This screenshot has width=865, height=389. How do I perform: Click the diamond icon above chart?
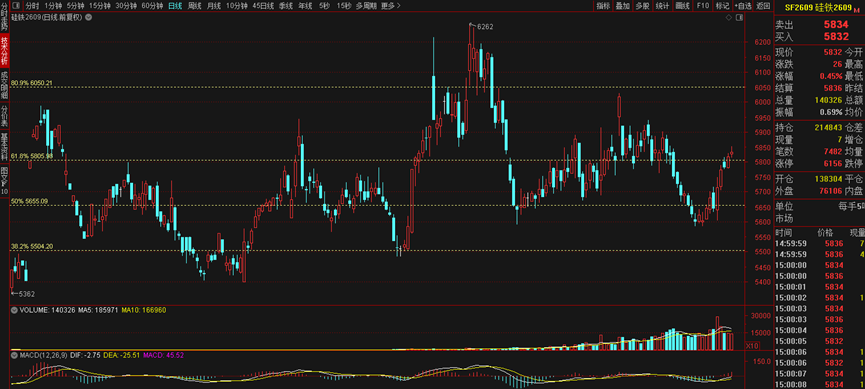(x=729, y=18)
